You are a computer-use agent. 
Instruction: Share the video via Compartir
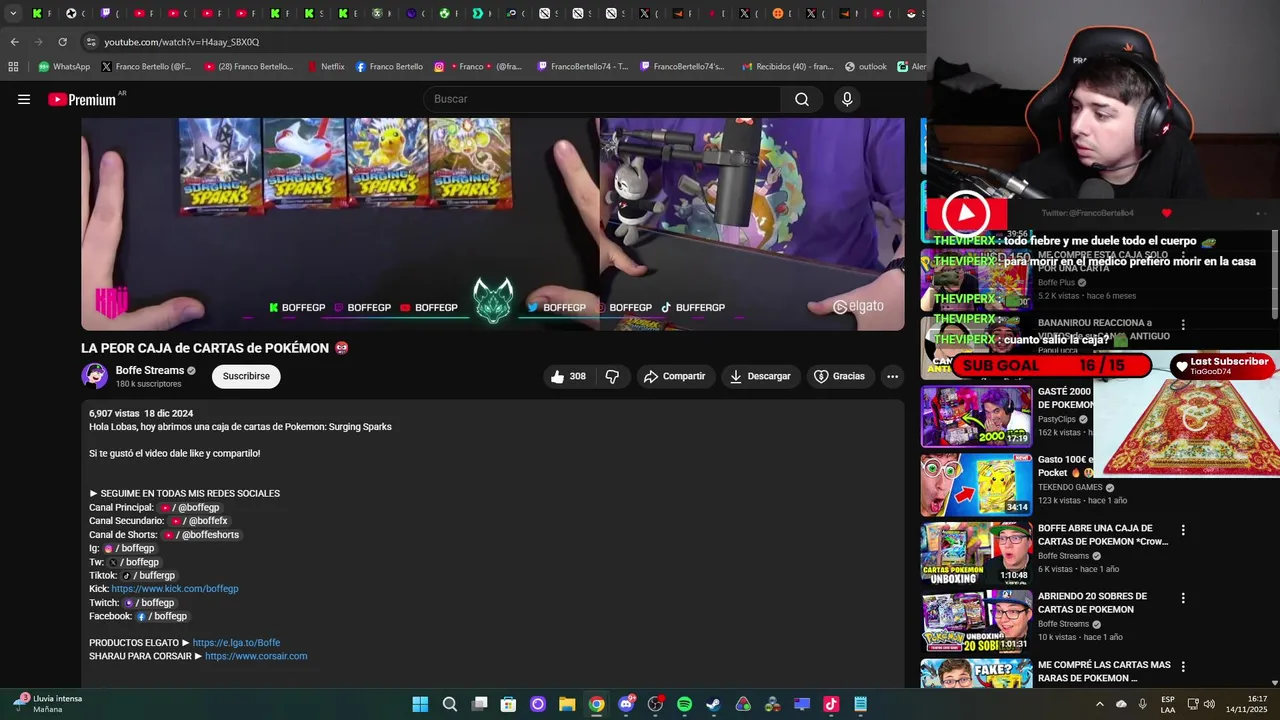[674, 376]
